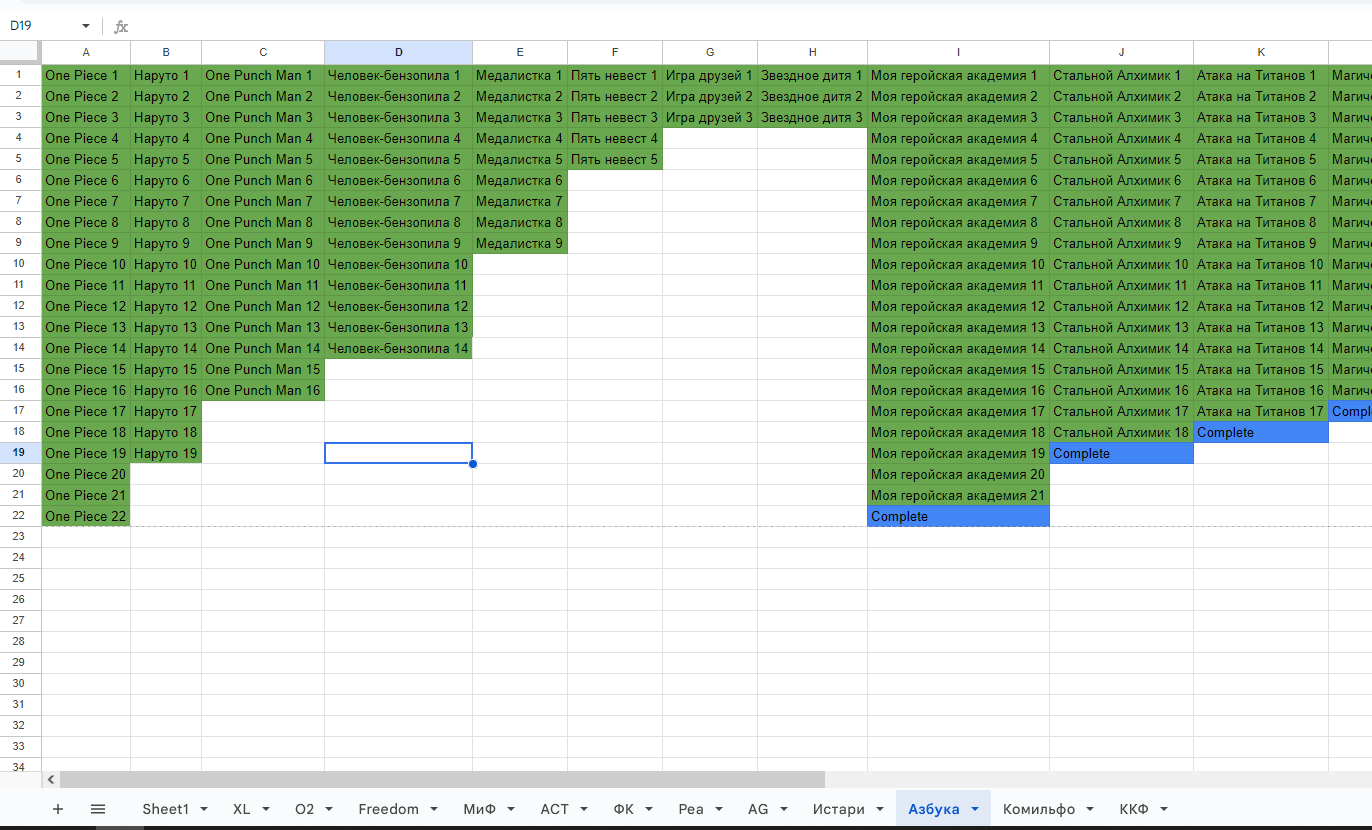Select cell 'Атака на Титанов 17'
The height and width of the screenshot is (830, 1372).
click(x=1261, y=411)
